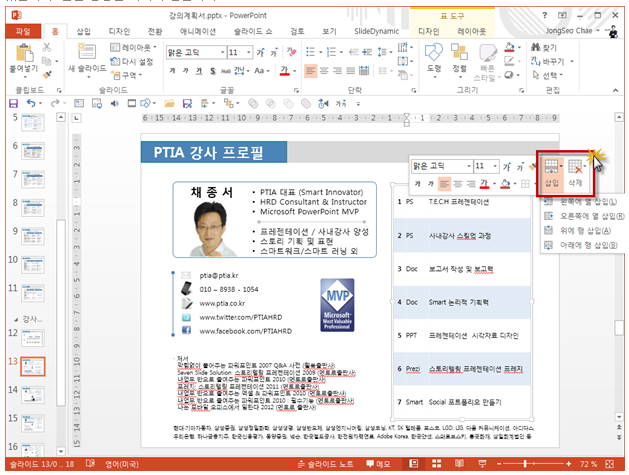
Task: Click the mini toolbar shading paint bucket color
Action: tap(505, 184)
